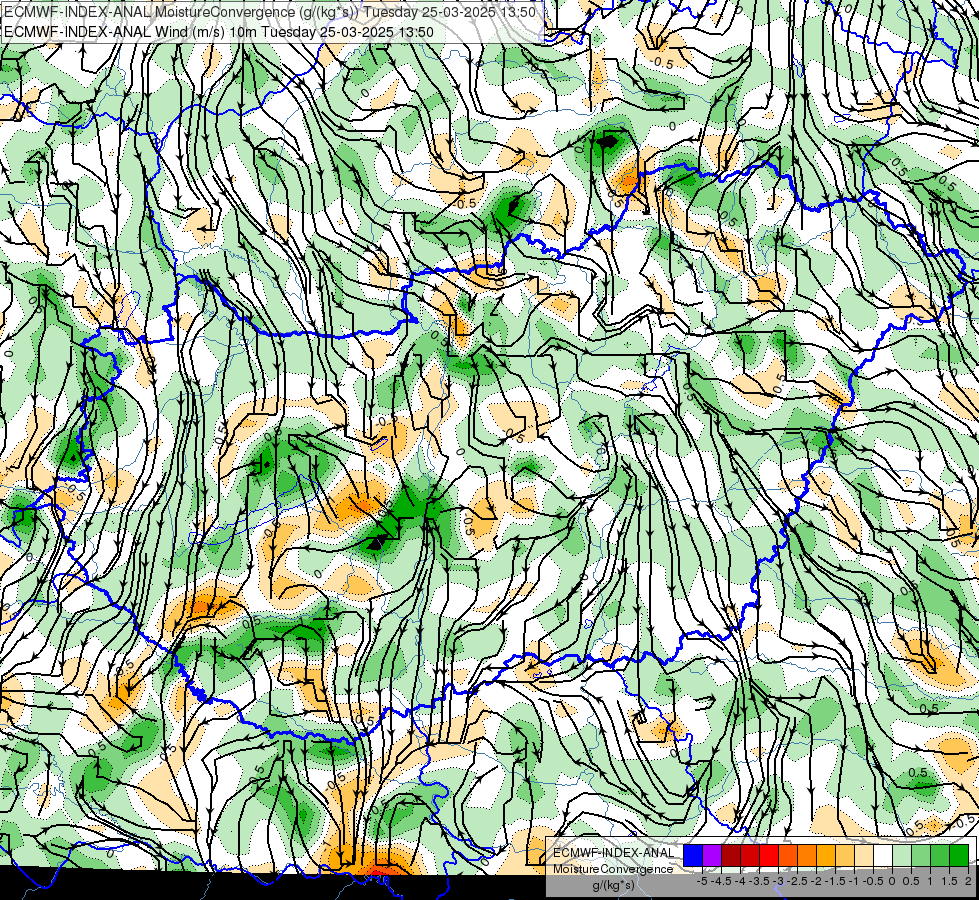Pick the bright red swatch between -3.5 and -3
The width and height of the screenshot is (979, 900).
click(x=769, y=855)
